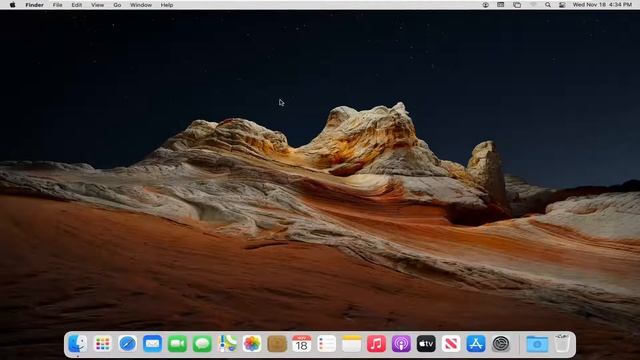Launch Podcasts from the dock
The width and height of the screenshot is (640, 360).
point(401,344)
